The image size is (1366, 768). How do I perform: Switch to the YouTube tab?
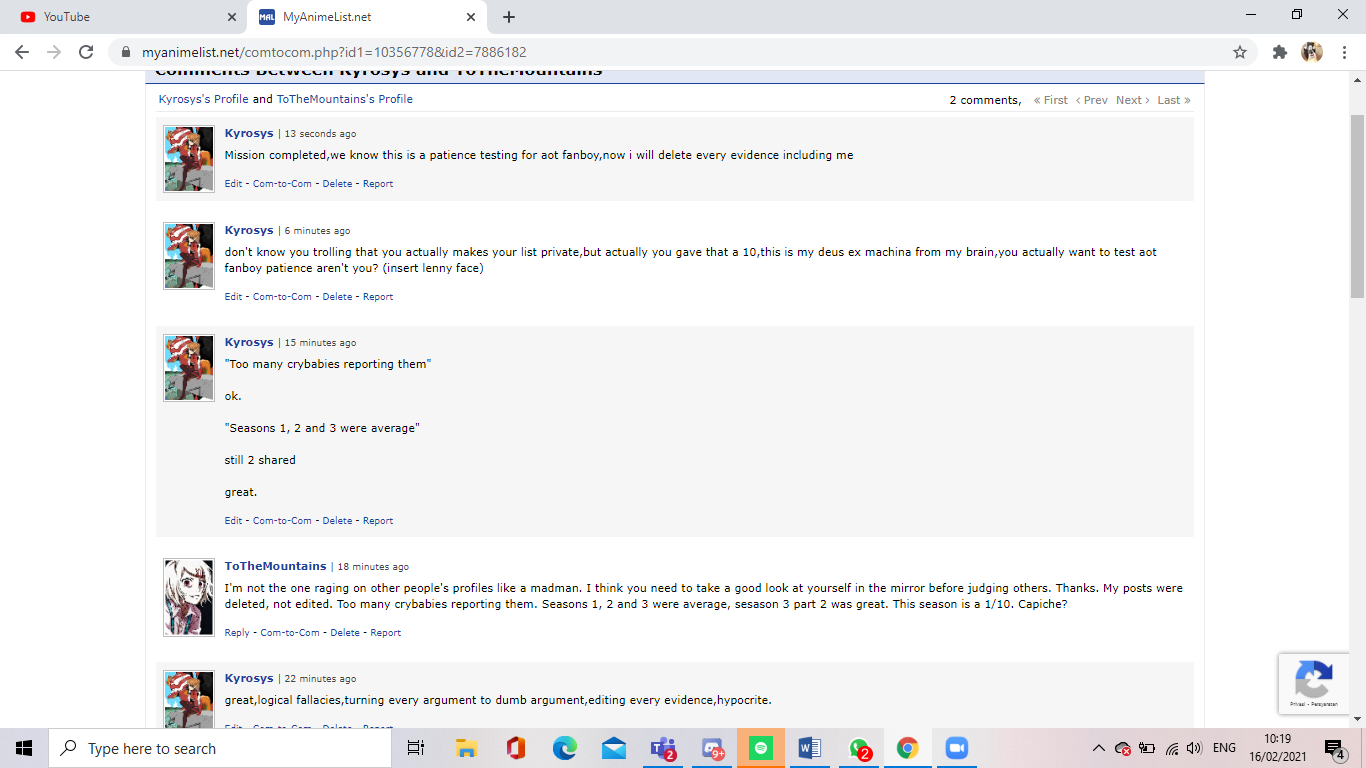pos(126,17)
